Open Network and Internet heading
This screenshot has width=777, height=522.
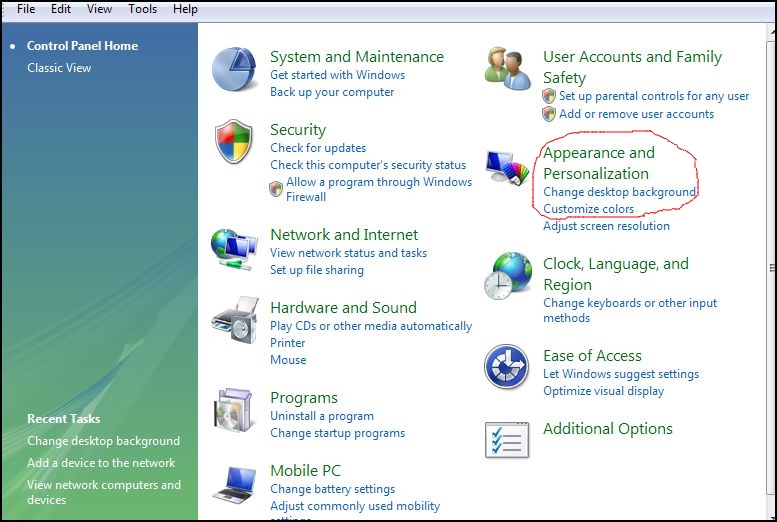(344, 234)
